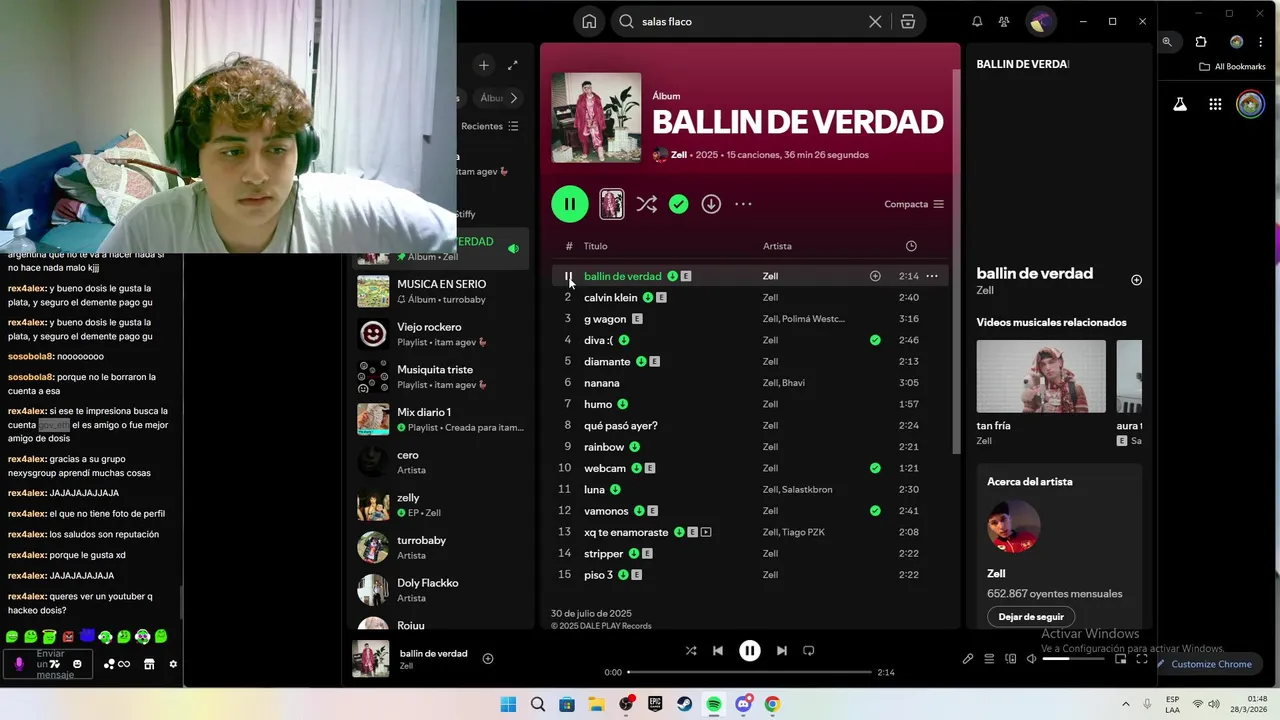Open the user profile avatar in Spotify
This screenshot has width=1280, height=720.
tap(1040, 21)
